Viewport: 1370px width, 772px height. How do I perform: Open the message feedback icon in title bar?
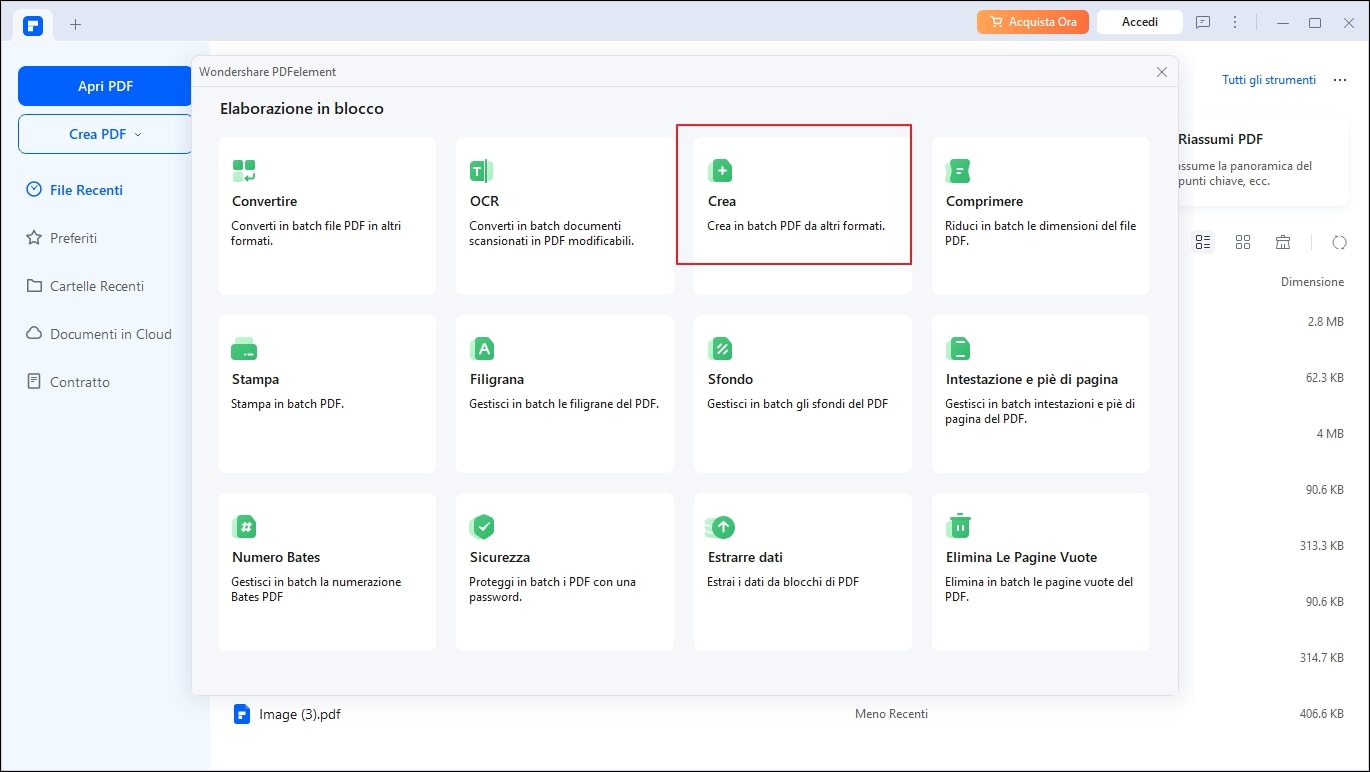click(1203, 22)
